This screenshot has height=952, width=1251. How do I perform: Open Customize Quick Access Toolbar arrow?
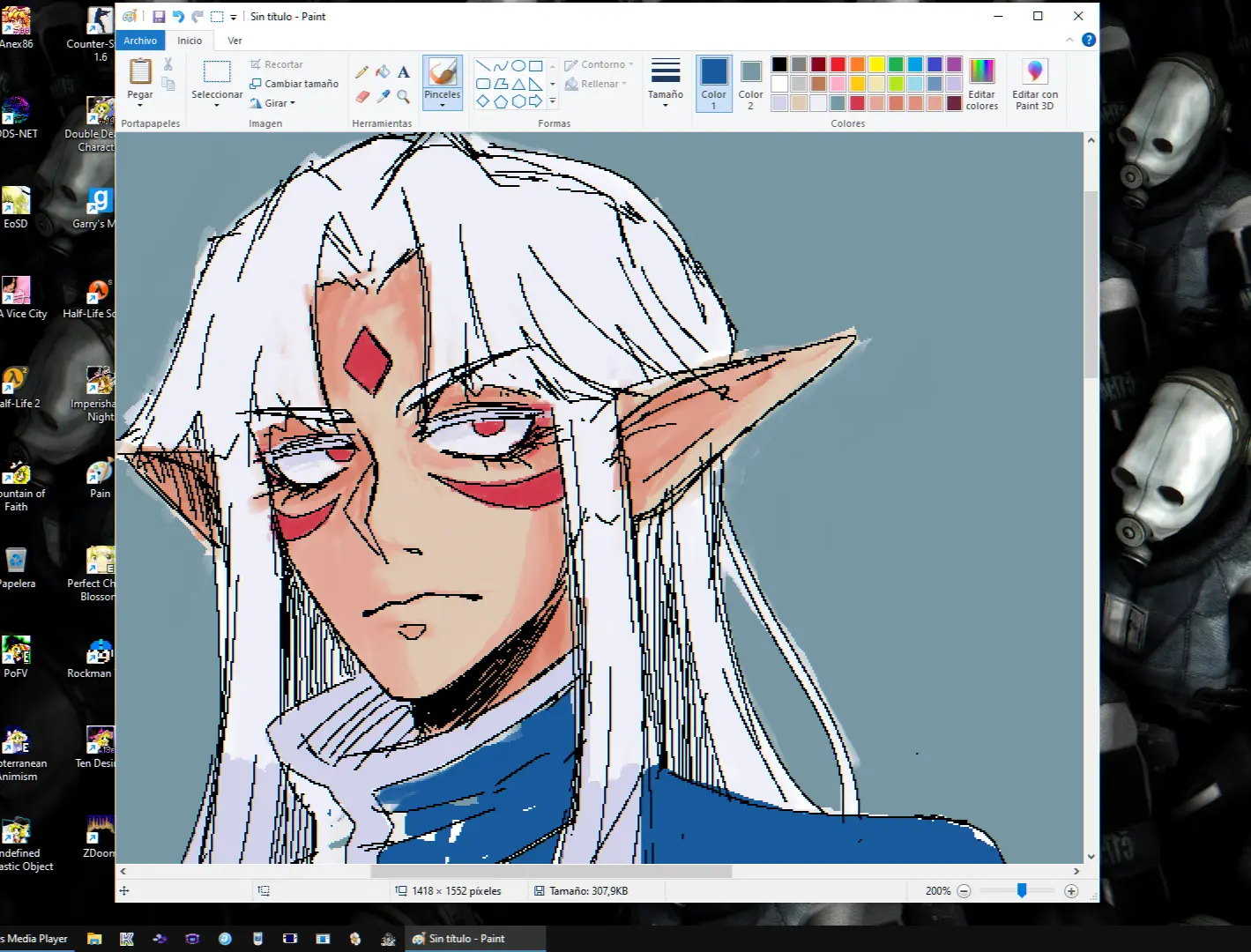click(x=234, y=17)
